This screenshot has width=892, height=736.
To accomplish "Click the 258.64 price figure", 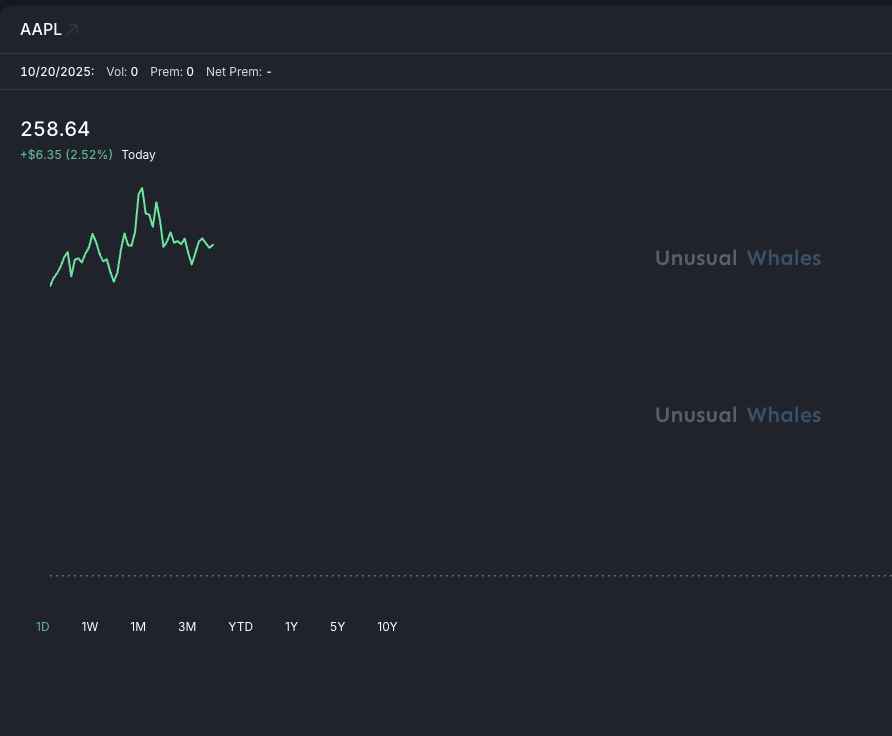I will click(55, 129).
